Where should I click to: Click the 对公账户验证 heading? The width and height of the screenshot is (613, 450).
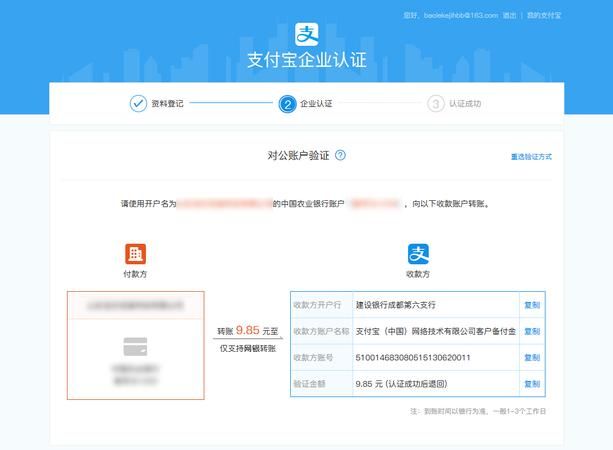298,156
